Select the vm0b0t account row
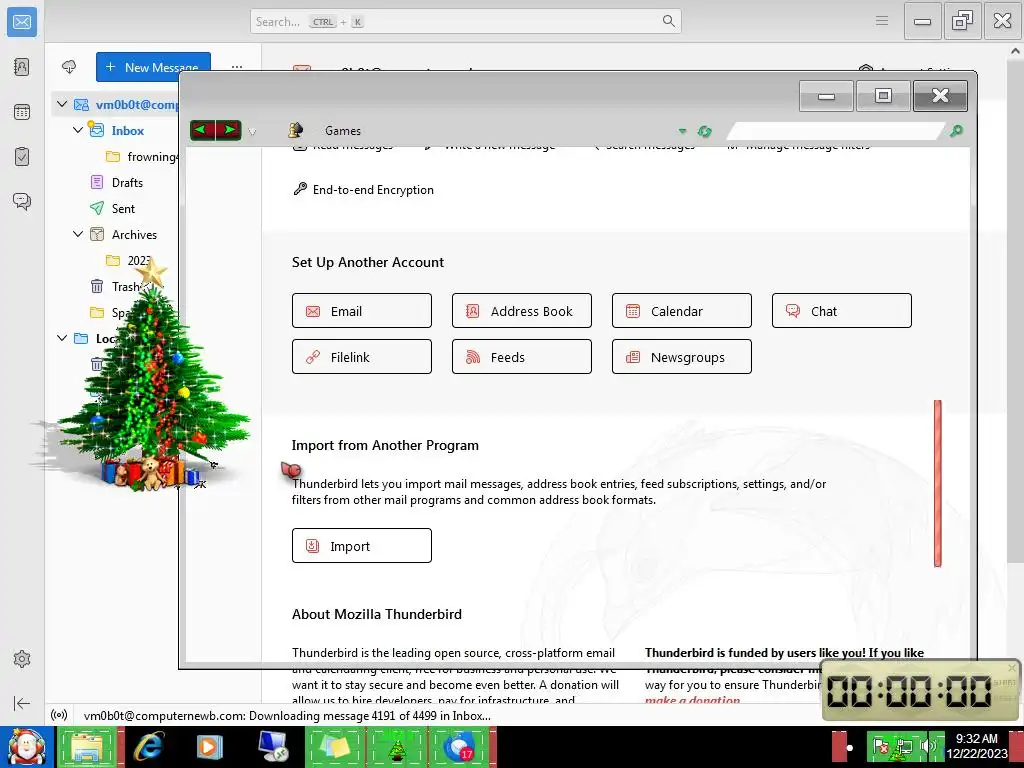 point(116,104)
